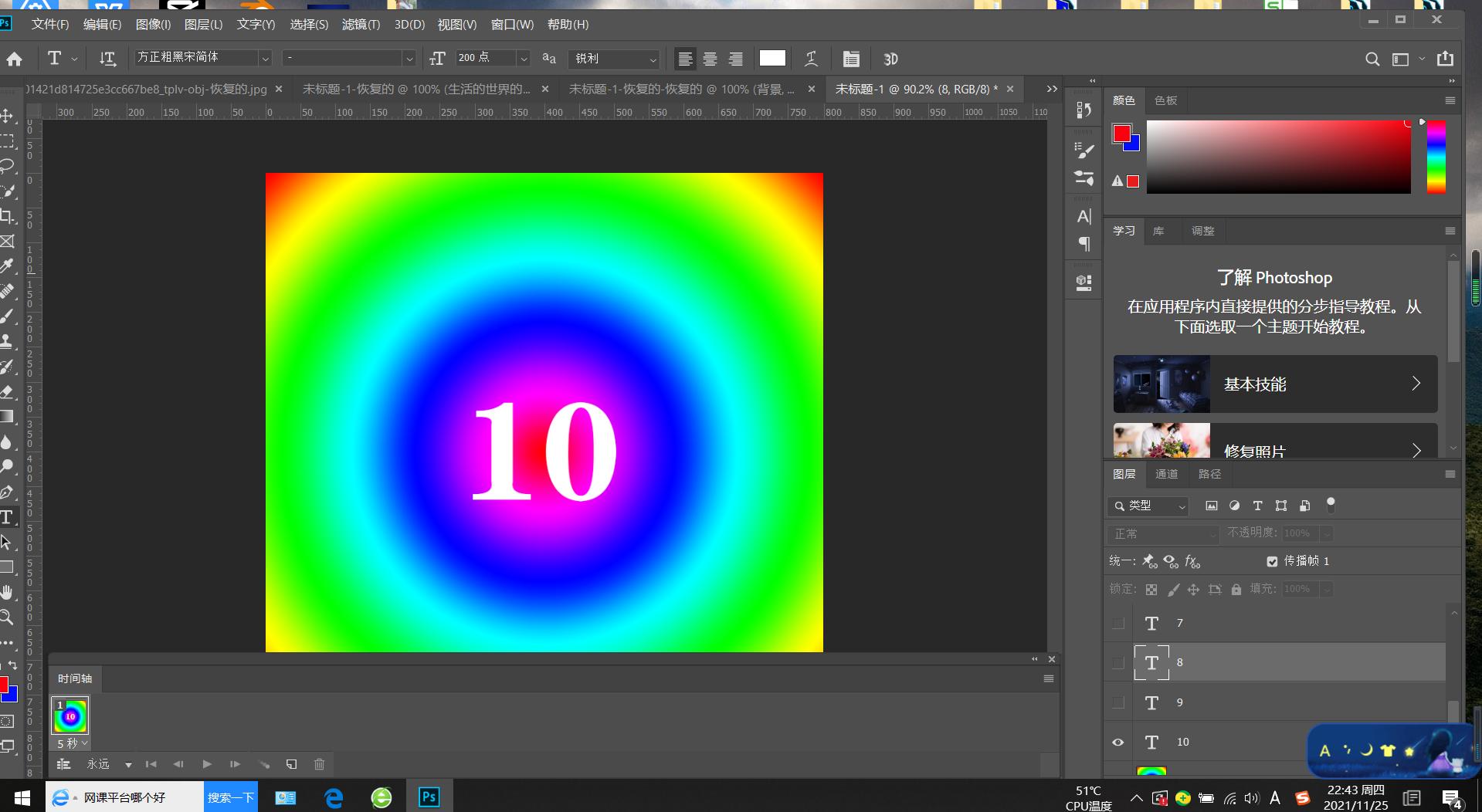The image size is (1482, 812).
Task: Open the create warped text option
Action: pos(811,59)
